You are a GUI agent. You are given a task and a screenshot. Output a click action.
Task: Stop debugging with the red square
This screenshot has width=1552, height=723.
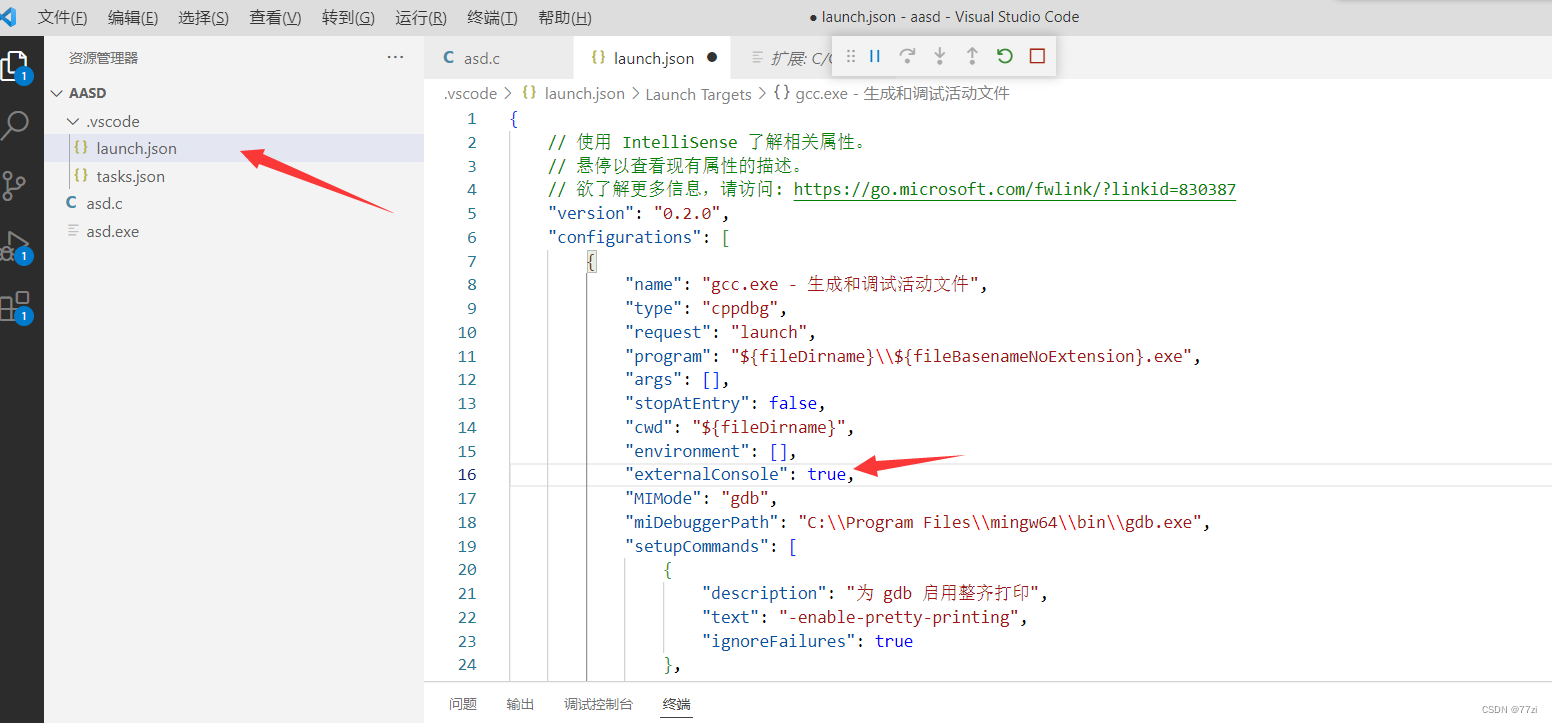[1037, 57]
